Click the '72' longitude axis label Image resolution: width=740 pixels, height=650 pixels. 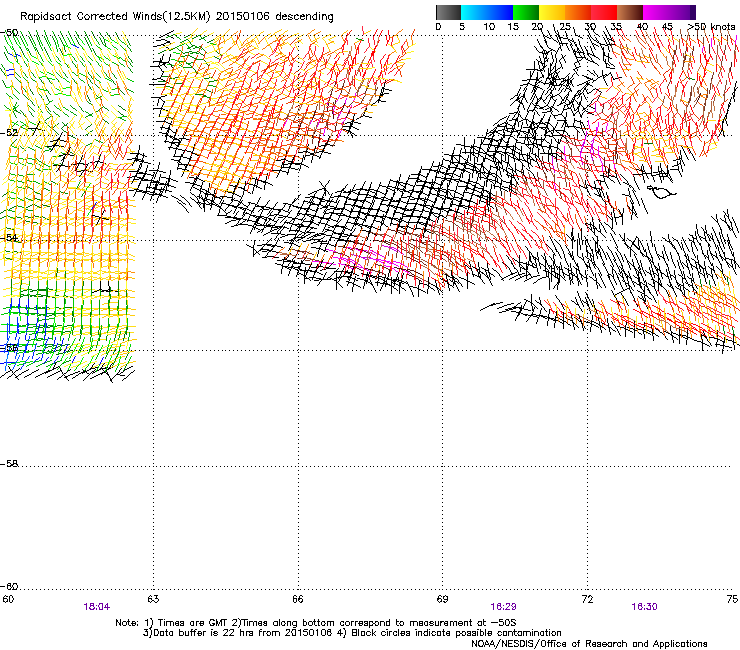[x=587, y=599]
